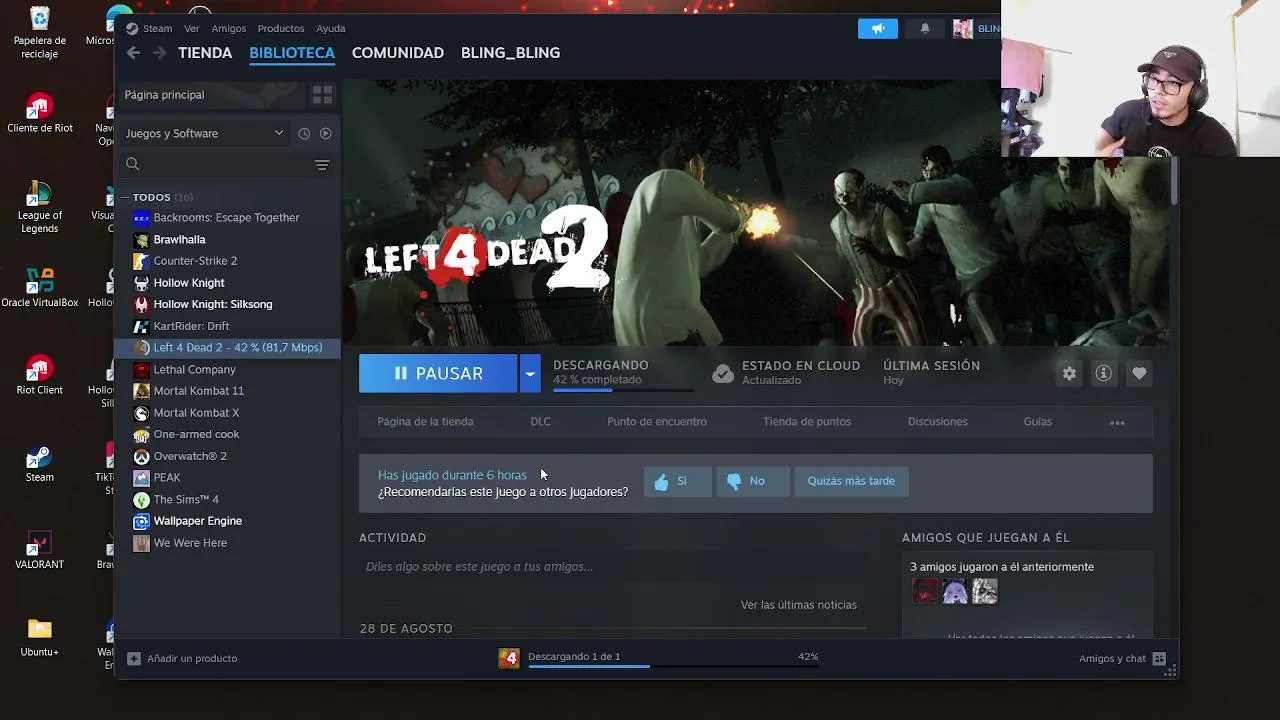Click the bottom download progress bar
The image size is (1280, 720).
pos(673,666)
